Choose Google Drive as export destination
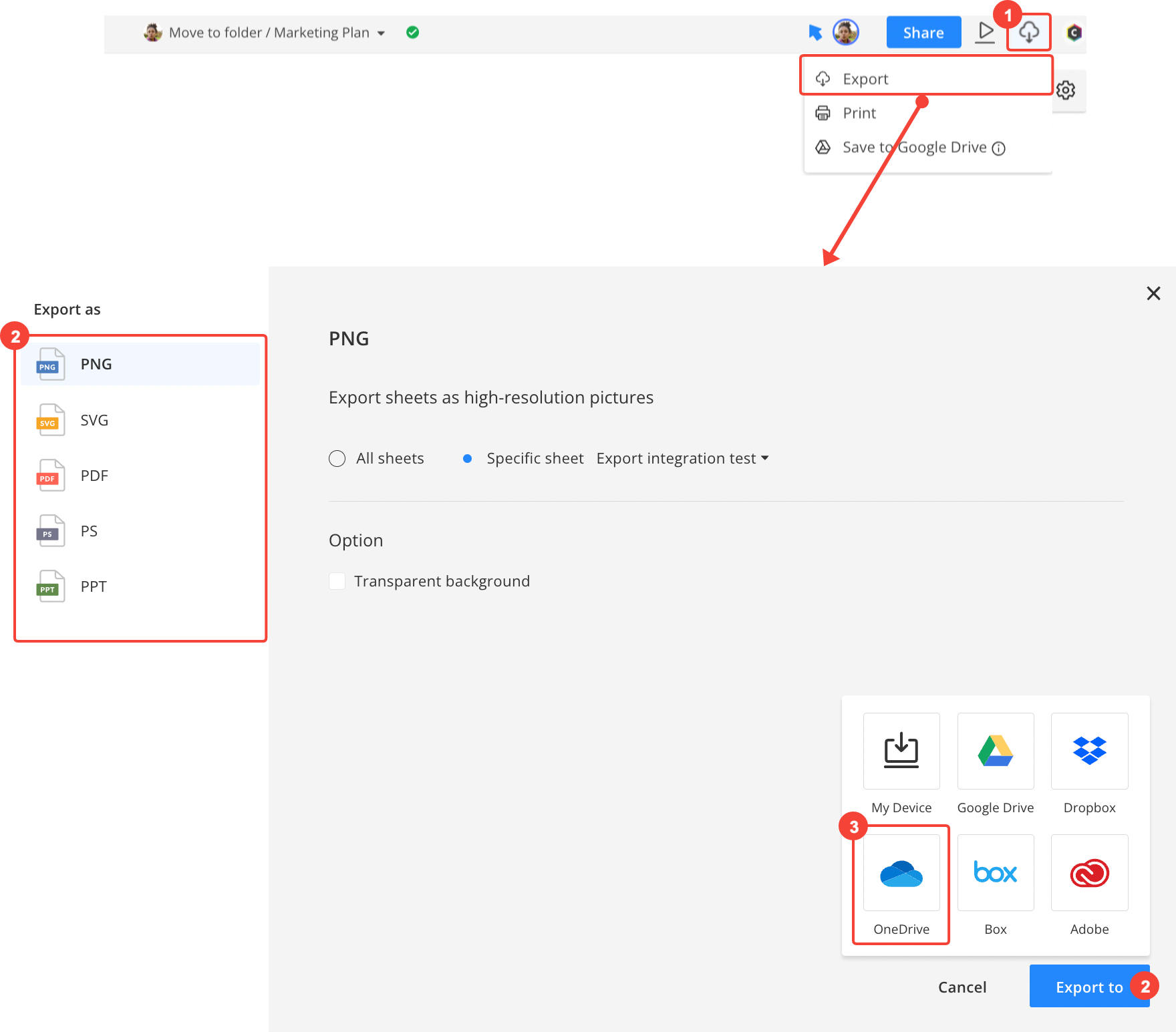1176x1032 pixels. [x=996, y=751]
